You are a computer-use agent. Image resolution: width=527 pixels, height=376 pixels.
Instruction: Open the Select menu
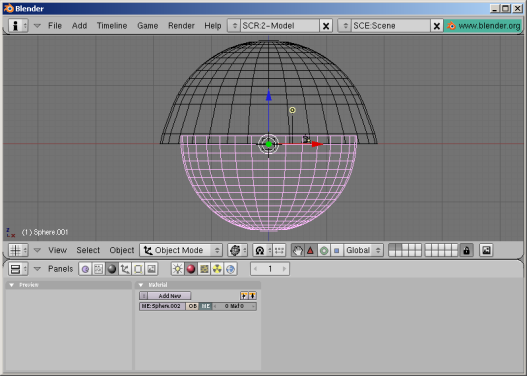click(88, 250)
